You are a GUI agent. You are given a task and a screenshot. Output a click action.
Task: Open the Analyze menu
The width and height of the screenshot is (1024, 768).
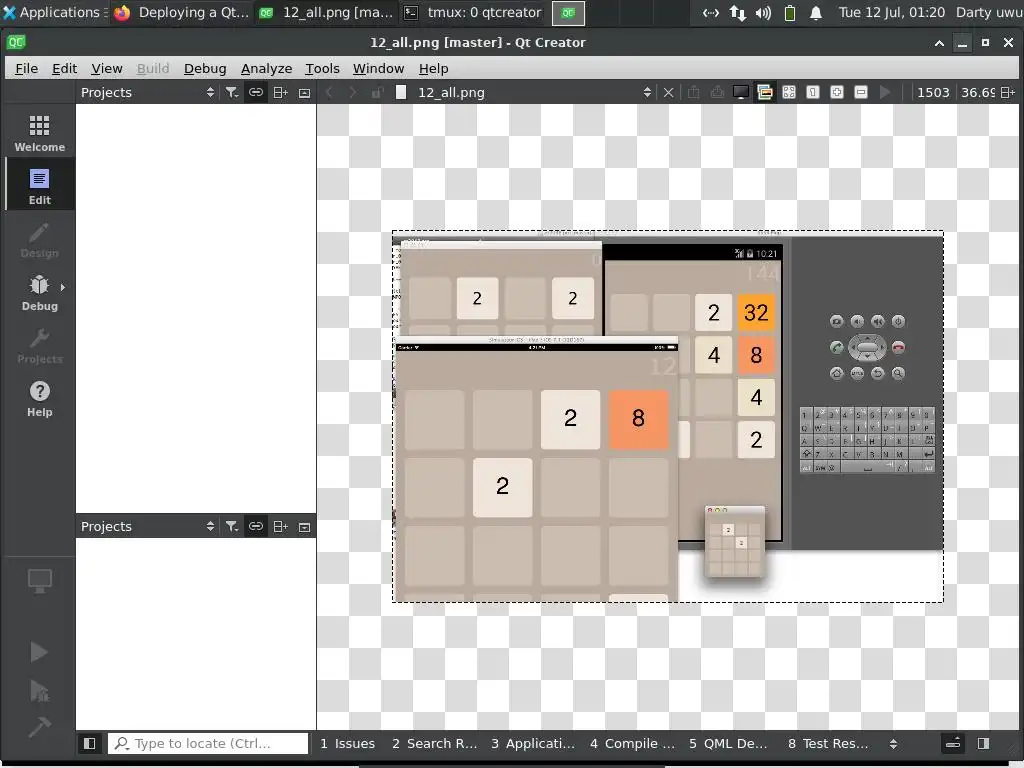coord(266,69)
